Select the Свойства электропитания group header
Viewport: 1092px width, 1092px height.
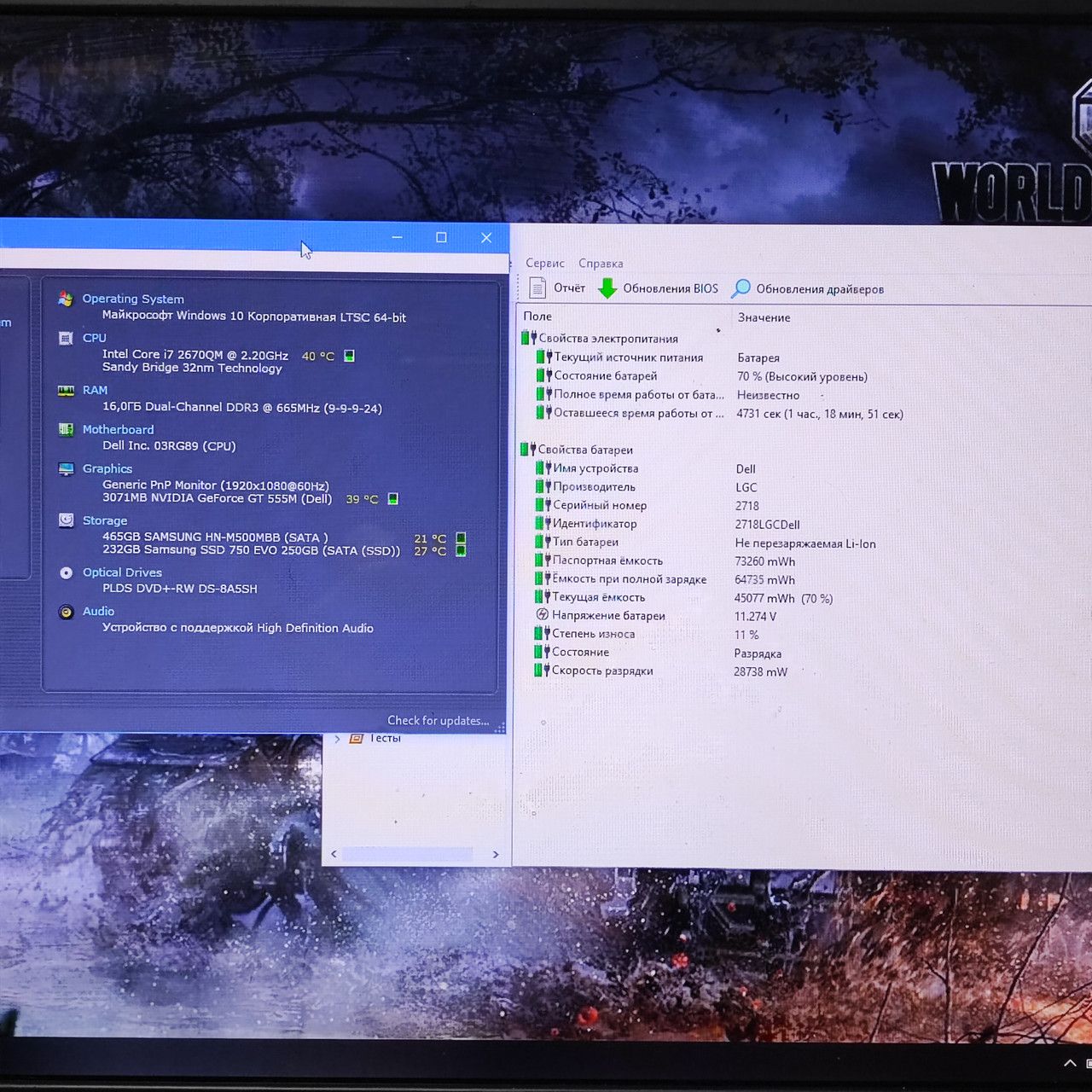click(599, 339)
